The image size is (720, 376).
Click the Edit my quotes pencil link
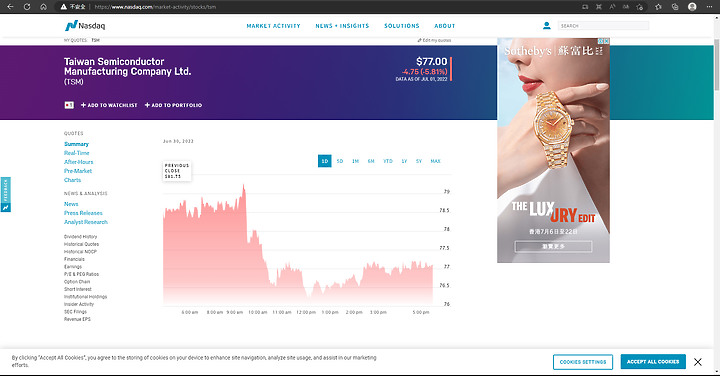434,40
